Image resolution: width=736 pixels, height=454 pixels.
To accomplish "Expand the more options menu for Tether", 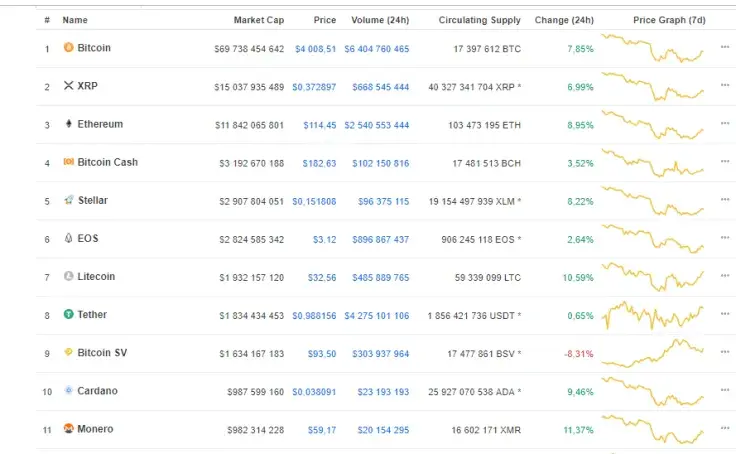I will pos(725,314).
